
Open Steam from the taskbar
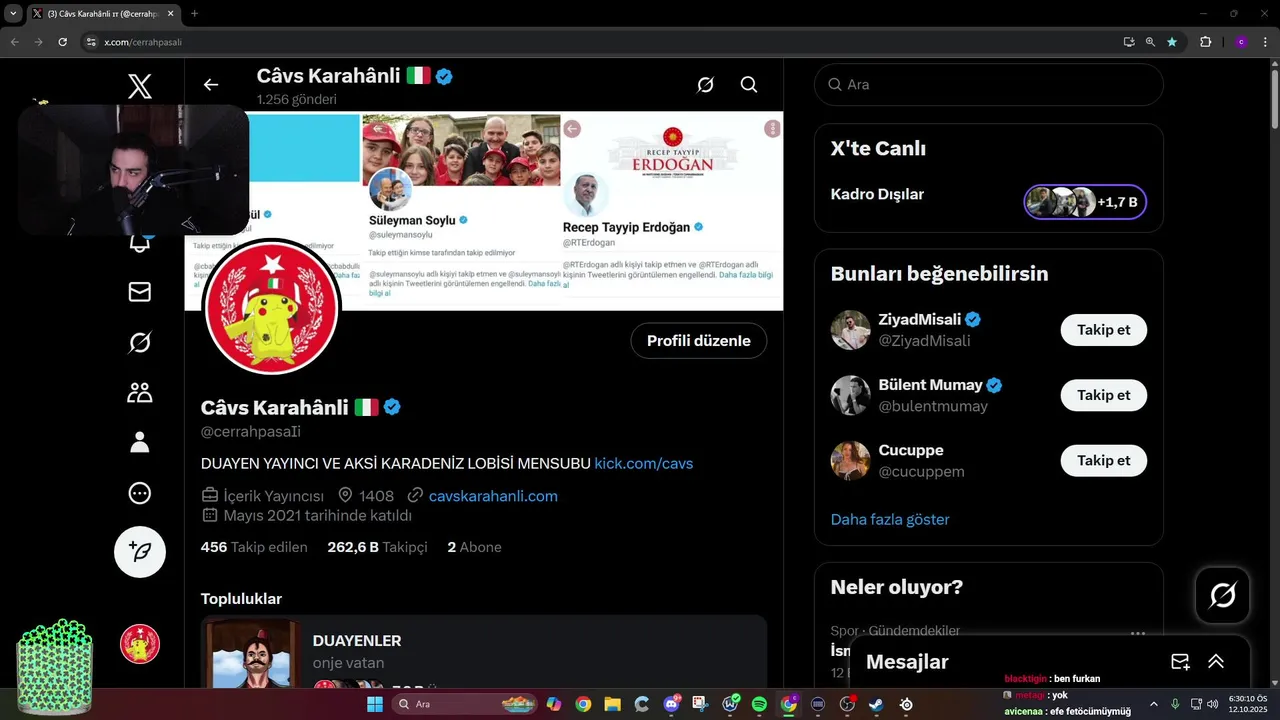click(x=876, y=704)
